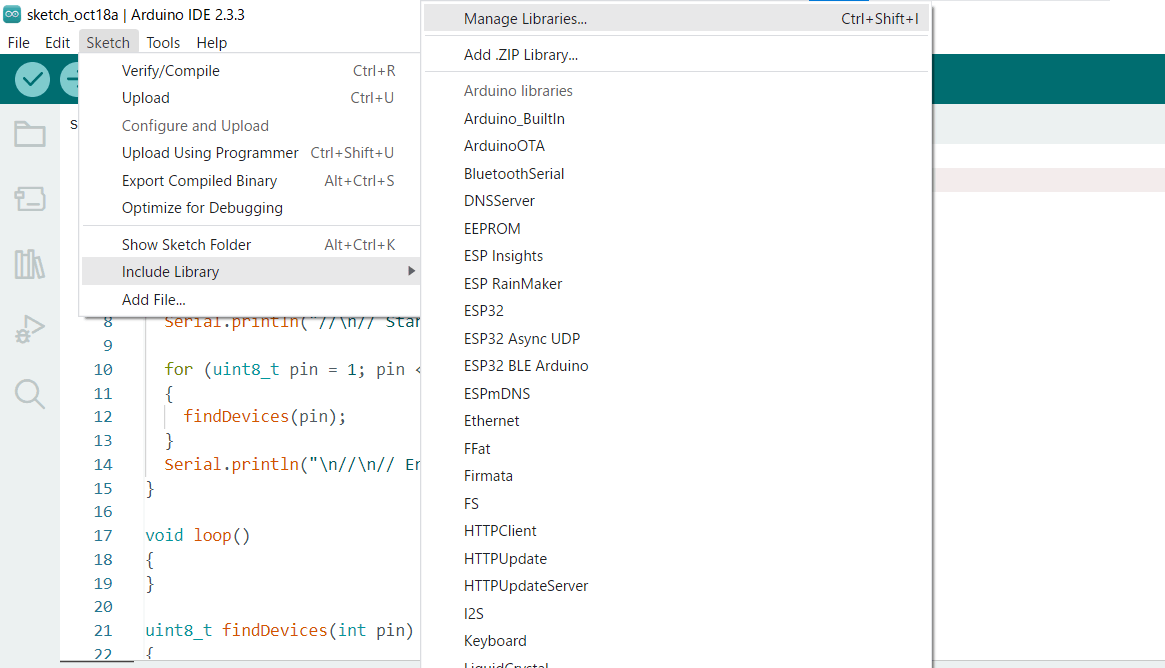
Task: Close the open Sketch menu
Action: [108, 42]
